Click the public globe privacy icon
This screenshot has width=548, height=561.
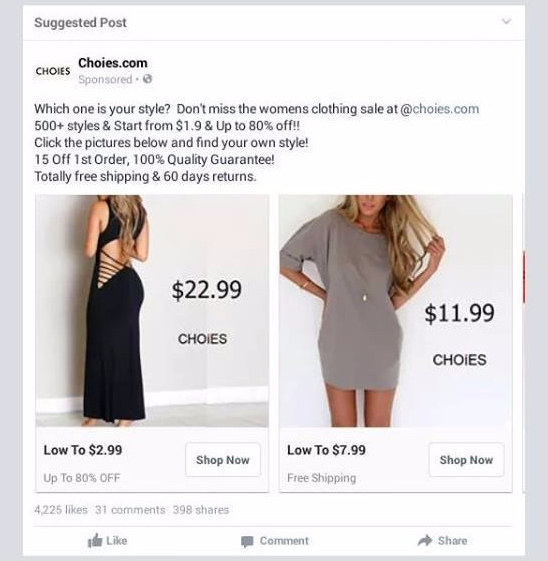(147, 79)
